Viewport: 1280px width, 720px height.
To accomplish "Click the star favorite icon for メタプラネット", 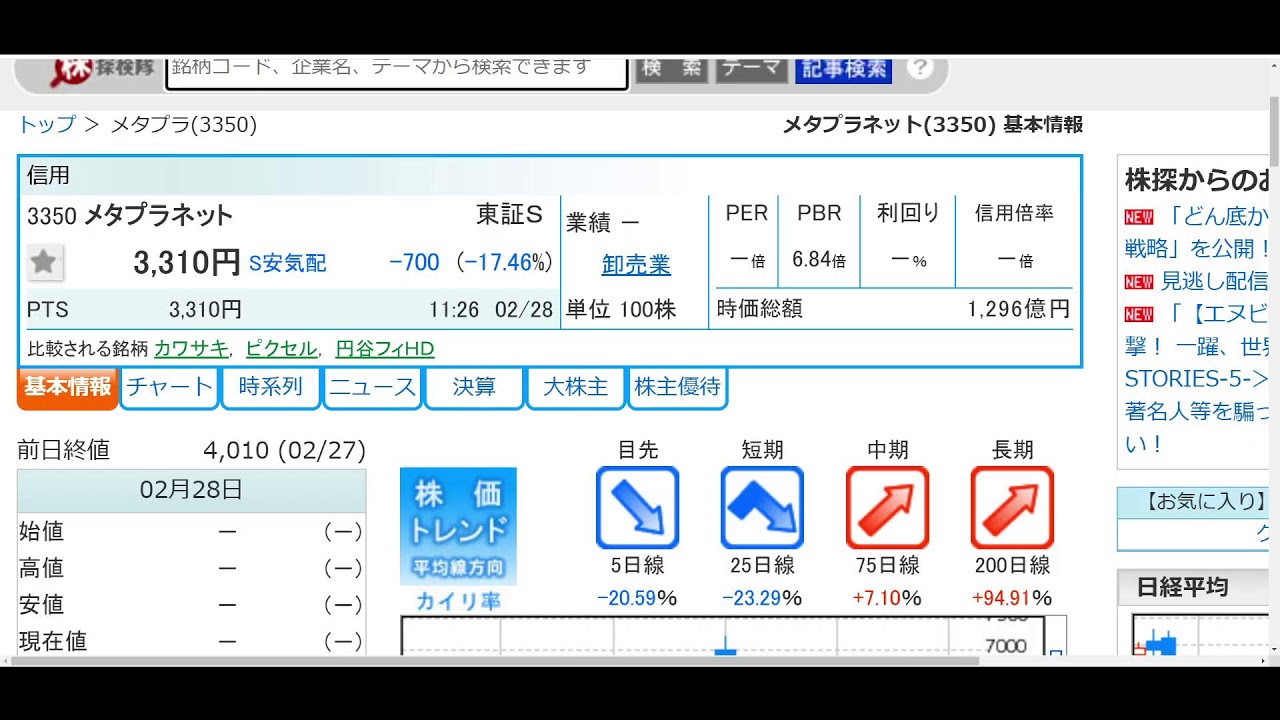I will tap(43, 263).
